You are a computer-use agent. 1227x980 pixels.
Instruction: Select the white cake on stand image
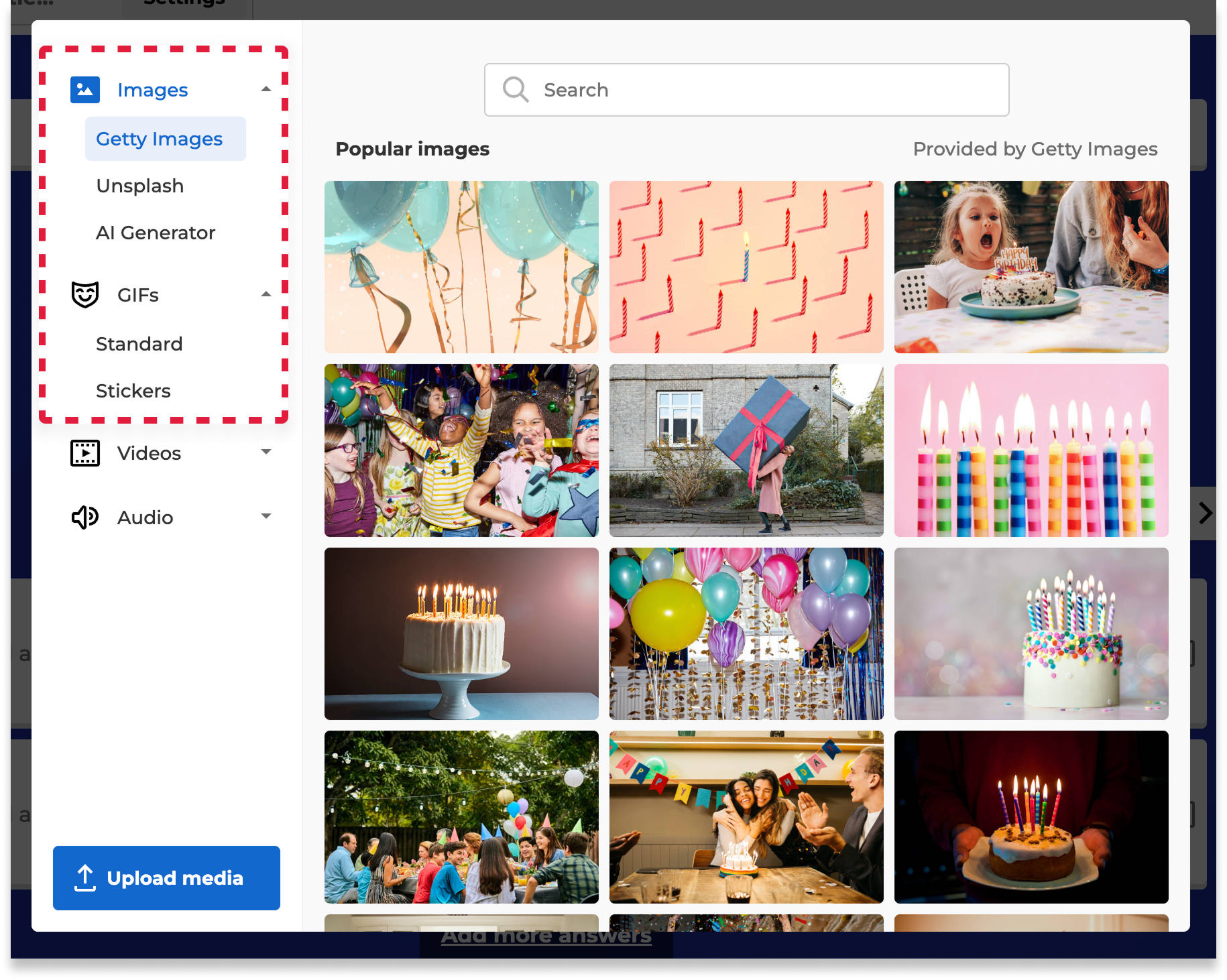tap(461, 634)
